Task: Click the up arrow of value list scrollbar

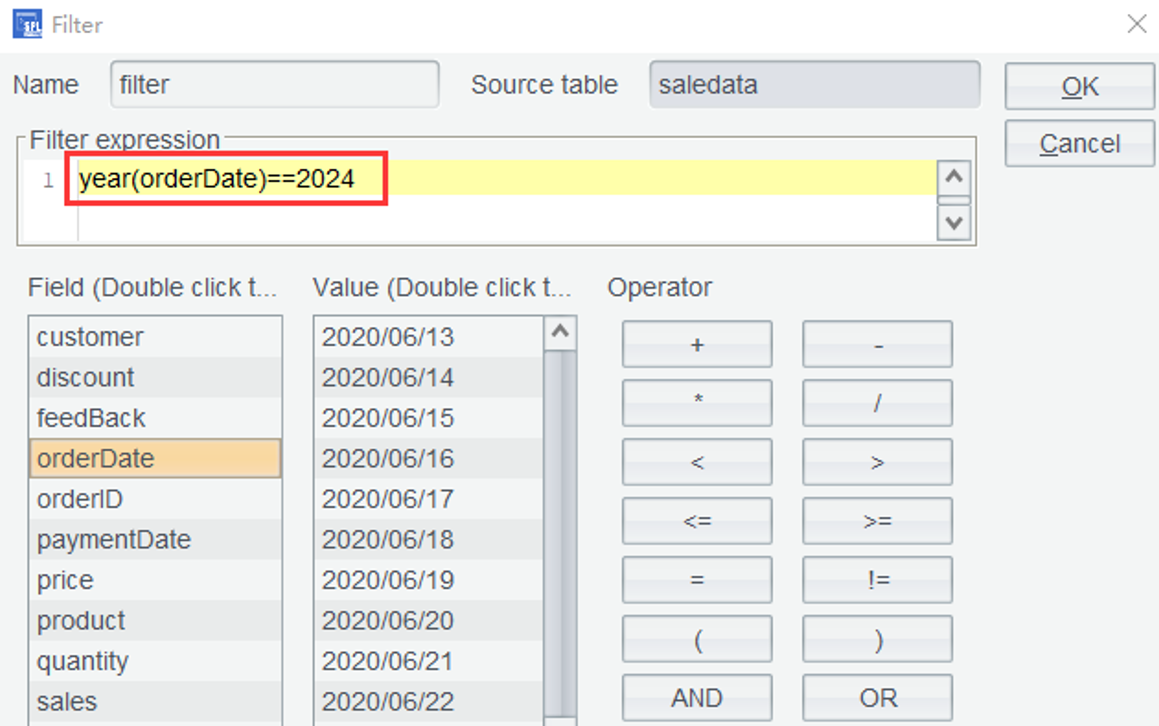Action: pyautogui.click(x=561, y=333)
